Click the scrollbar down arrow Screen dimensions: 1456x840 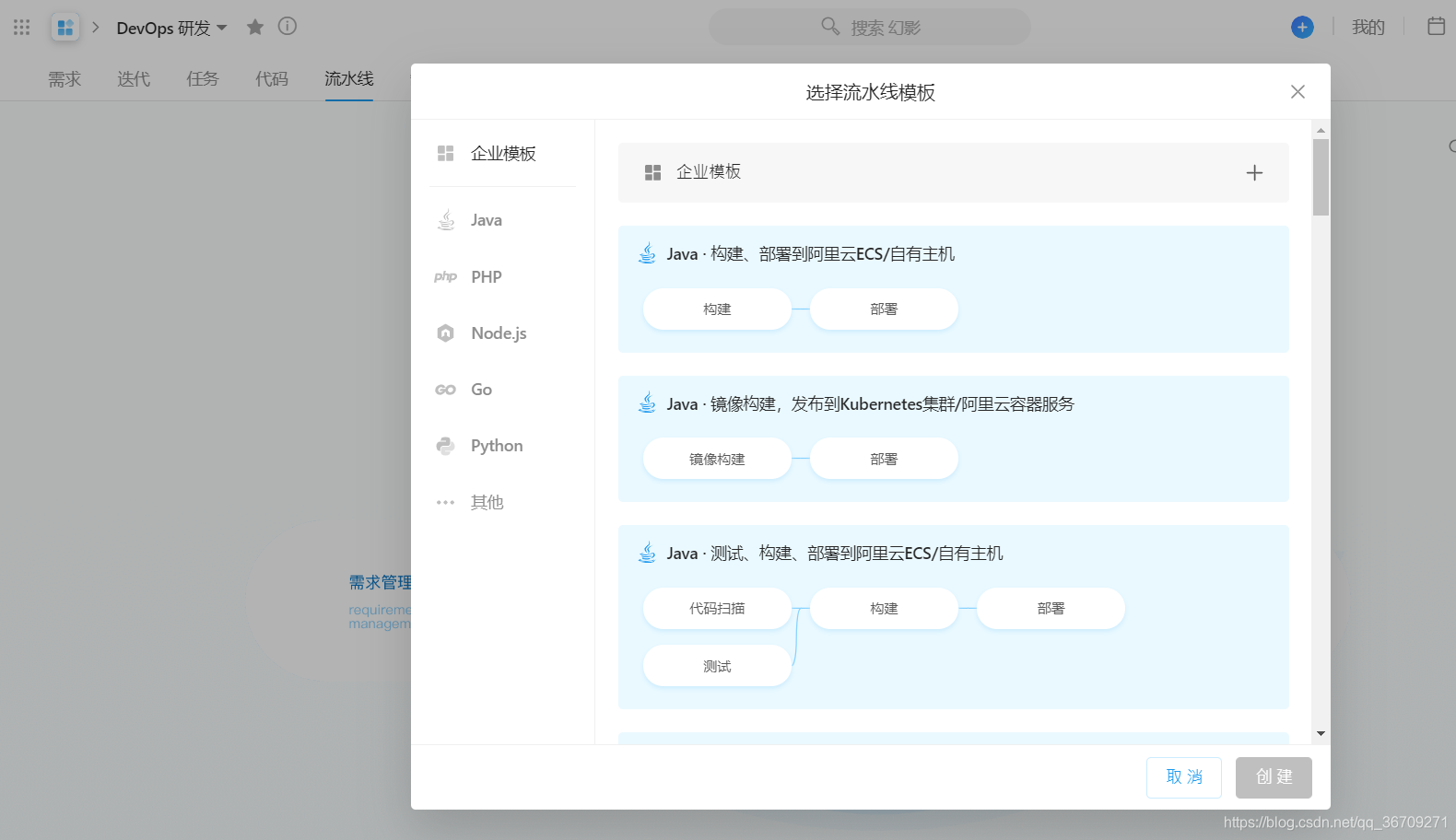point(1321,734)
